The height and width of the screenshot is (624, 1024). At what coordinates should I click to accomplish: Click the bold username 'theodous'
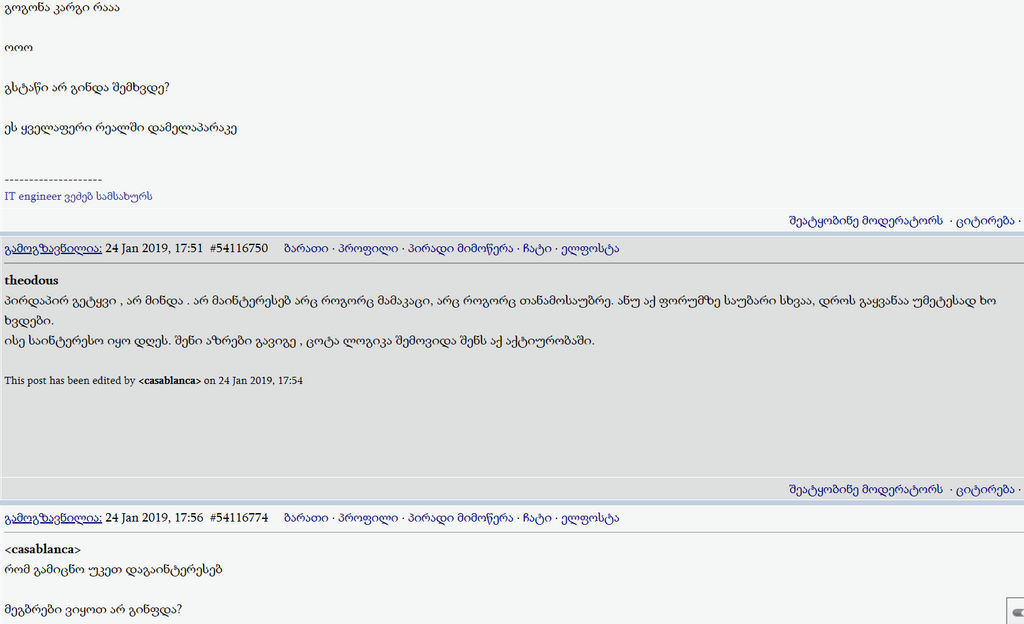pyautogui.click(x=31, y=281)
